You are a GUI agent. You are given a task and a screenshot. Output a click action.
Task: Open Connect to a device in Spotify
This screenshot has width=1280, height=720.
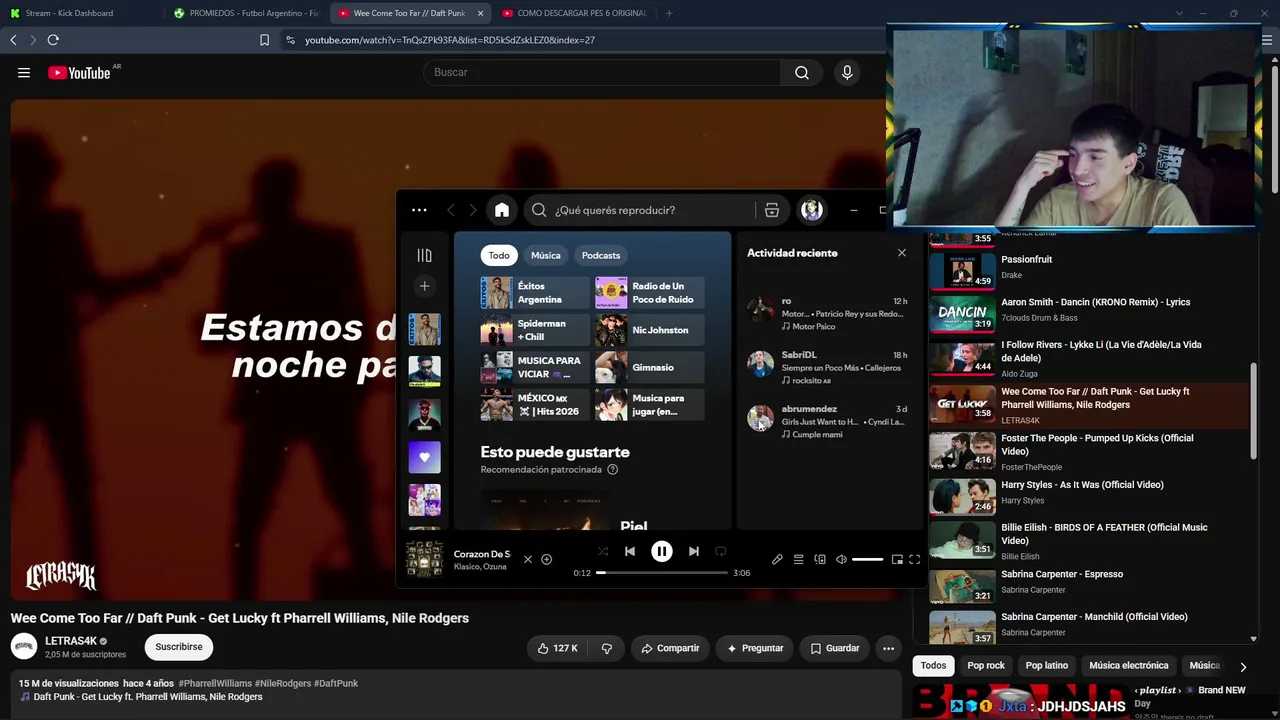pyautogui.click(x=820, y=560)
